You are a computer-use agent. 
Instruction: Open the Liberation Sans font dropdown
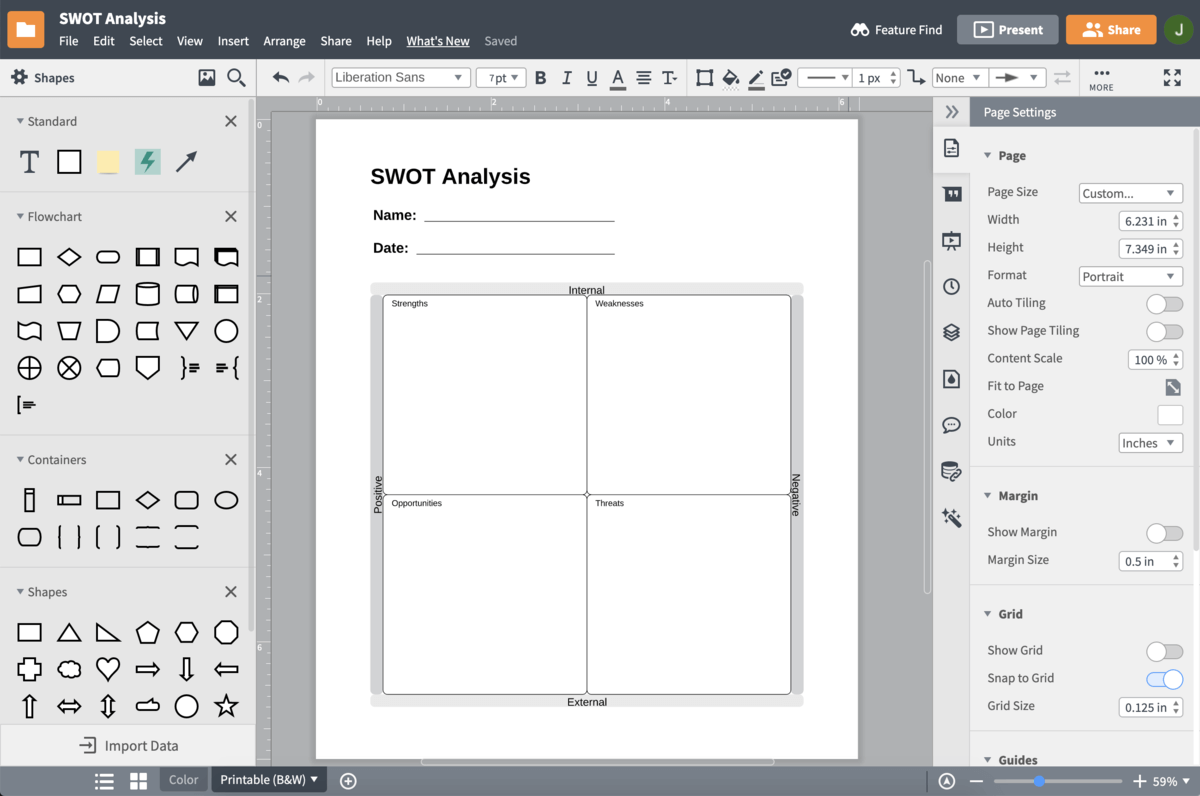pos(400,78)
